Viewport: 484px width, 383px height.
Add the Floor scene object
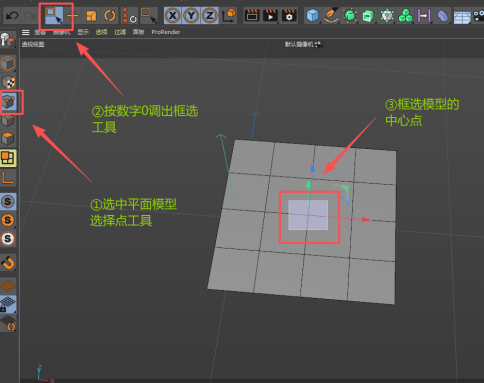462,17
